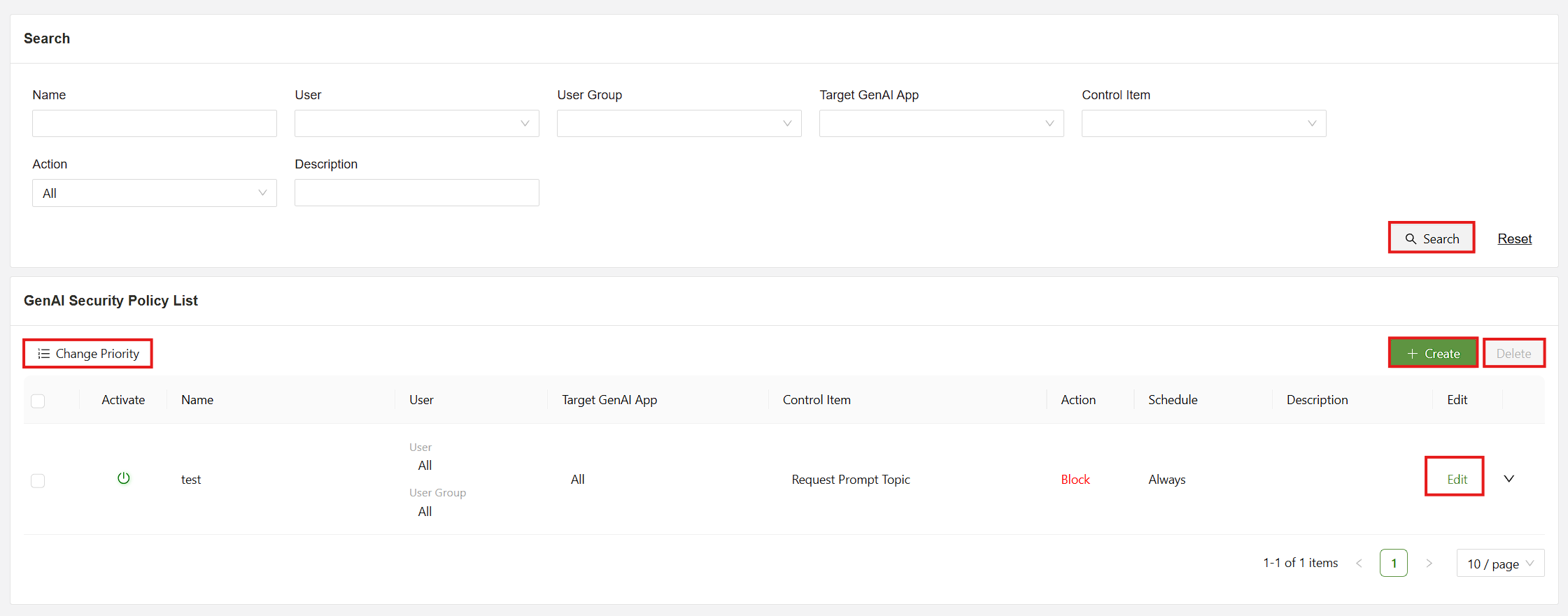The image size is (1568, 616).
Task: Click the Search button with magnifier icon
Action: point(1432,238)
